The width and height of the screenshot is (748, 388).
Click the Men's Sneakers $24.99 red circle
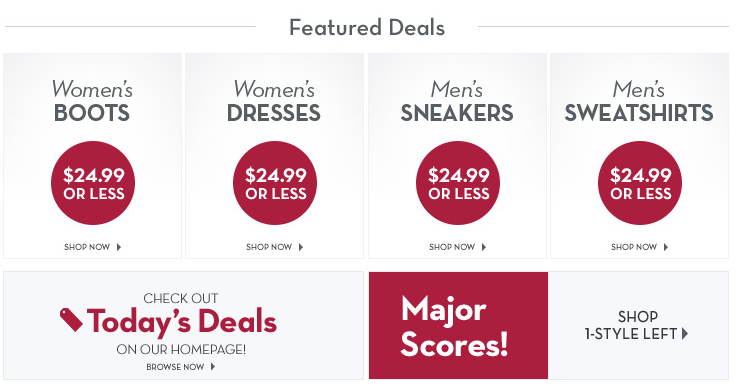458,183
